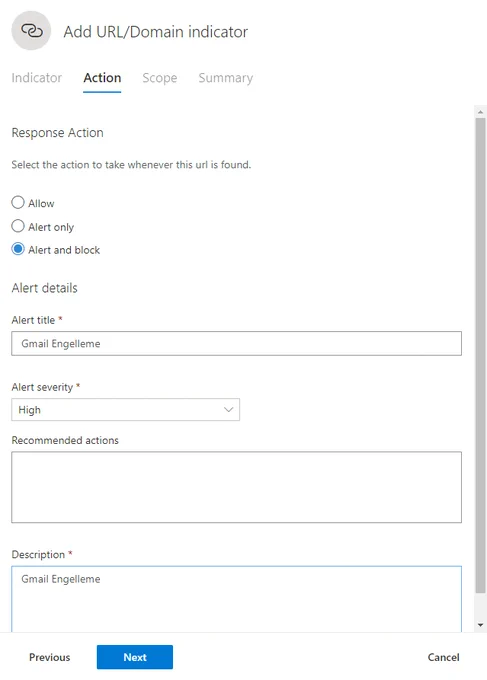Click the 'Alert severity' label

pyautogui.click(x=42, y=387)
